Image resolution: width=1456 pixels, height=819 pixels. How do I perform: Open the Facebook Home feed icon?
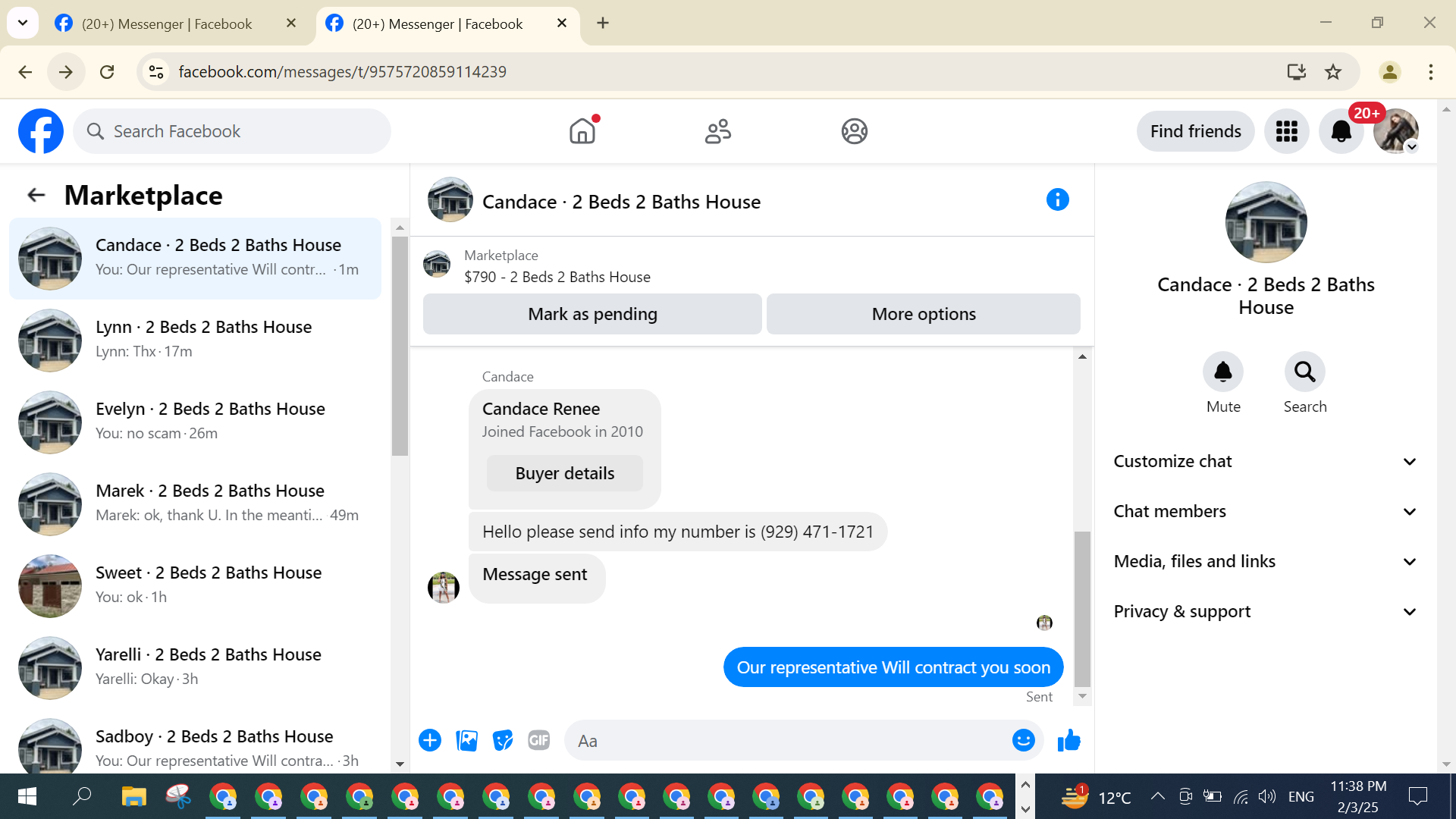point(582,131)
